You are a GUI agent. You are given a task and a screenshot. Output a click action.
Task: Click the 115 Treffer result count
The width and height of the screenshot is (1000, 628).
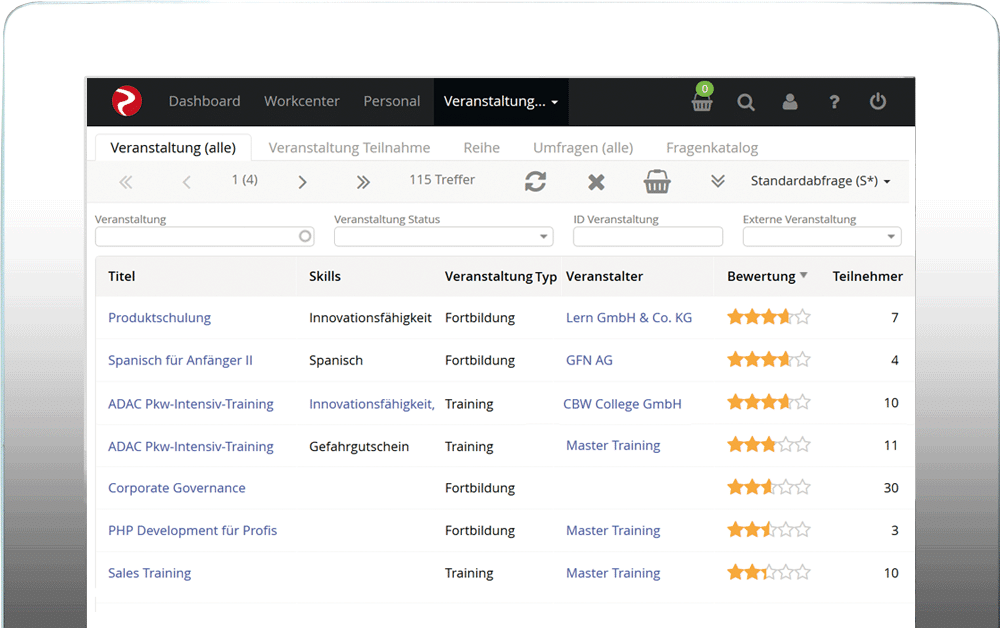coord(442,180)
